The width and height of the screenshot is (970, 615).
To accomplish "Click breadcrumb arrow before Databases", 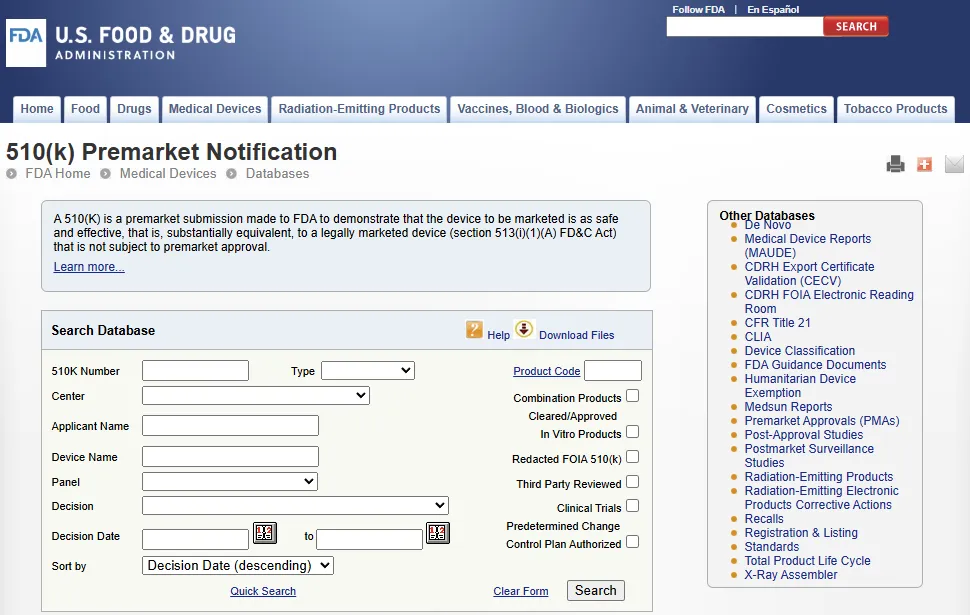I will coord(231,174).
